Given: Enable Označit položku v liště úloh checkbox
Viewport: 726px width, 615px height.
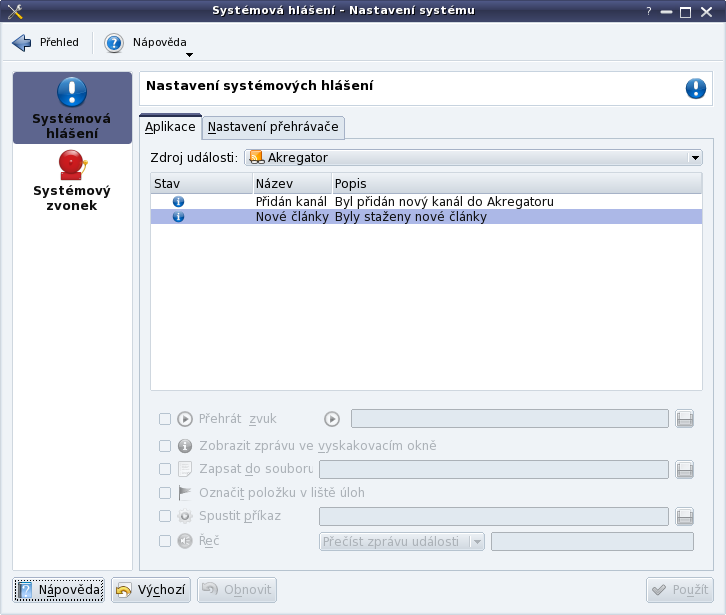Looking at the screenshot, I should 165,493.
